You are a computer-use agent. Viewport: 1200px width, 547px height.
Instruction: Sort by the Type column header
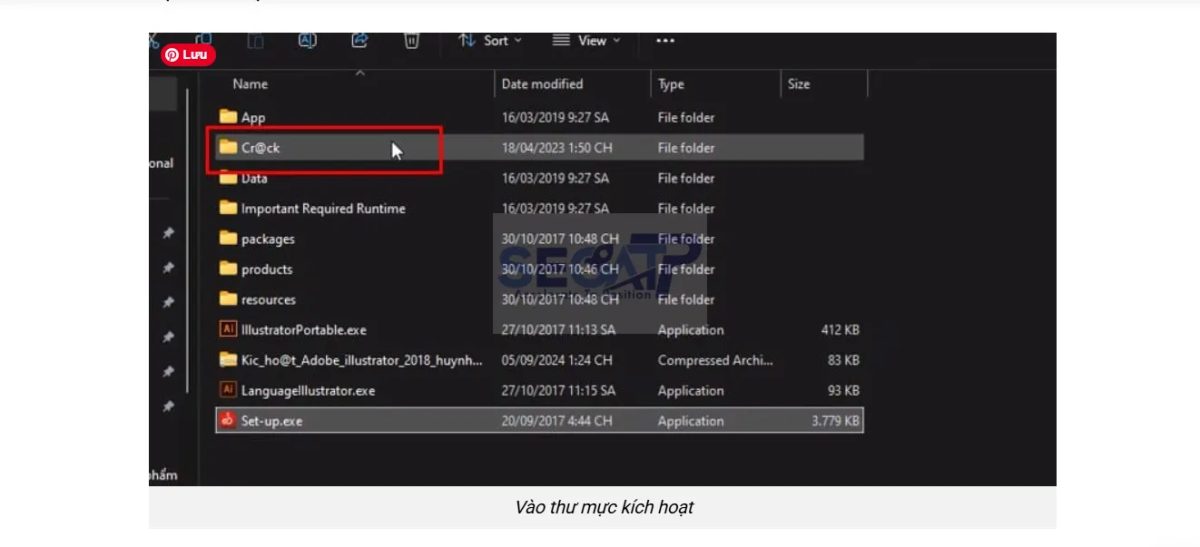pyautogui.click(x=671, y=84)
